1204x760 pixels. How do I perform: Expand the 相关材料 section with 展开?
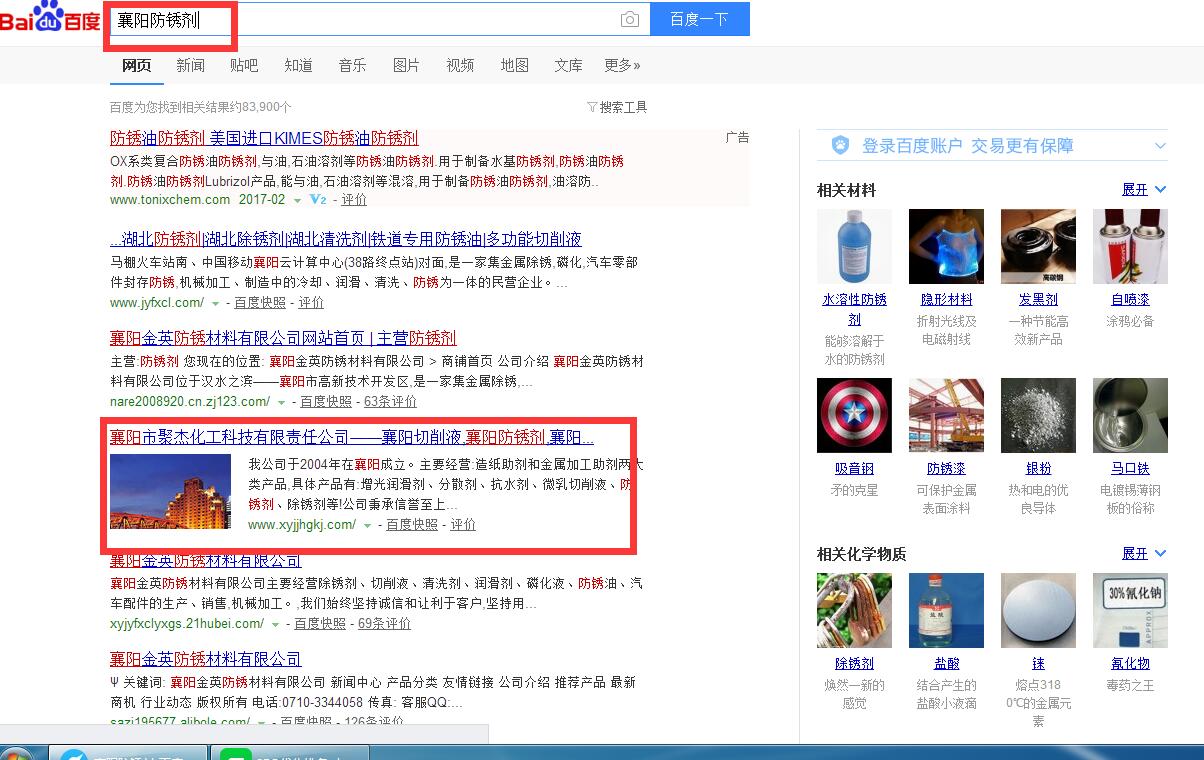pos(1144,189)
